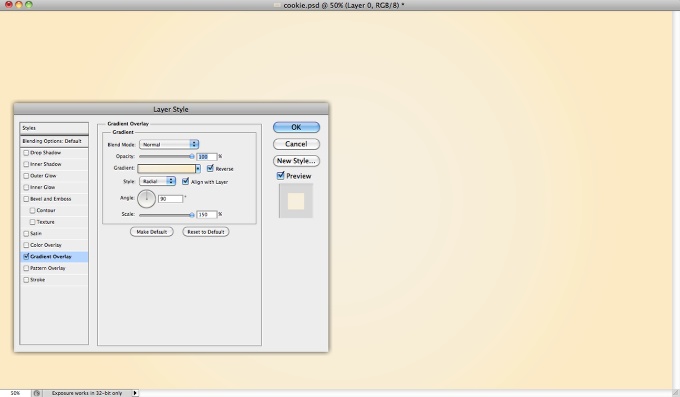The image size is (680, 397).
Task: Enable the Pattern Overlay checkbox
Action: coord(26,268)
